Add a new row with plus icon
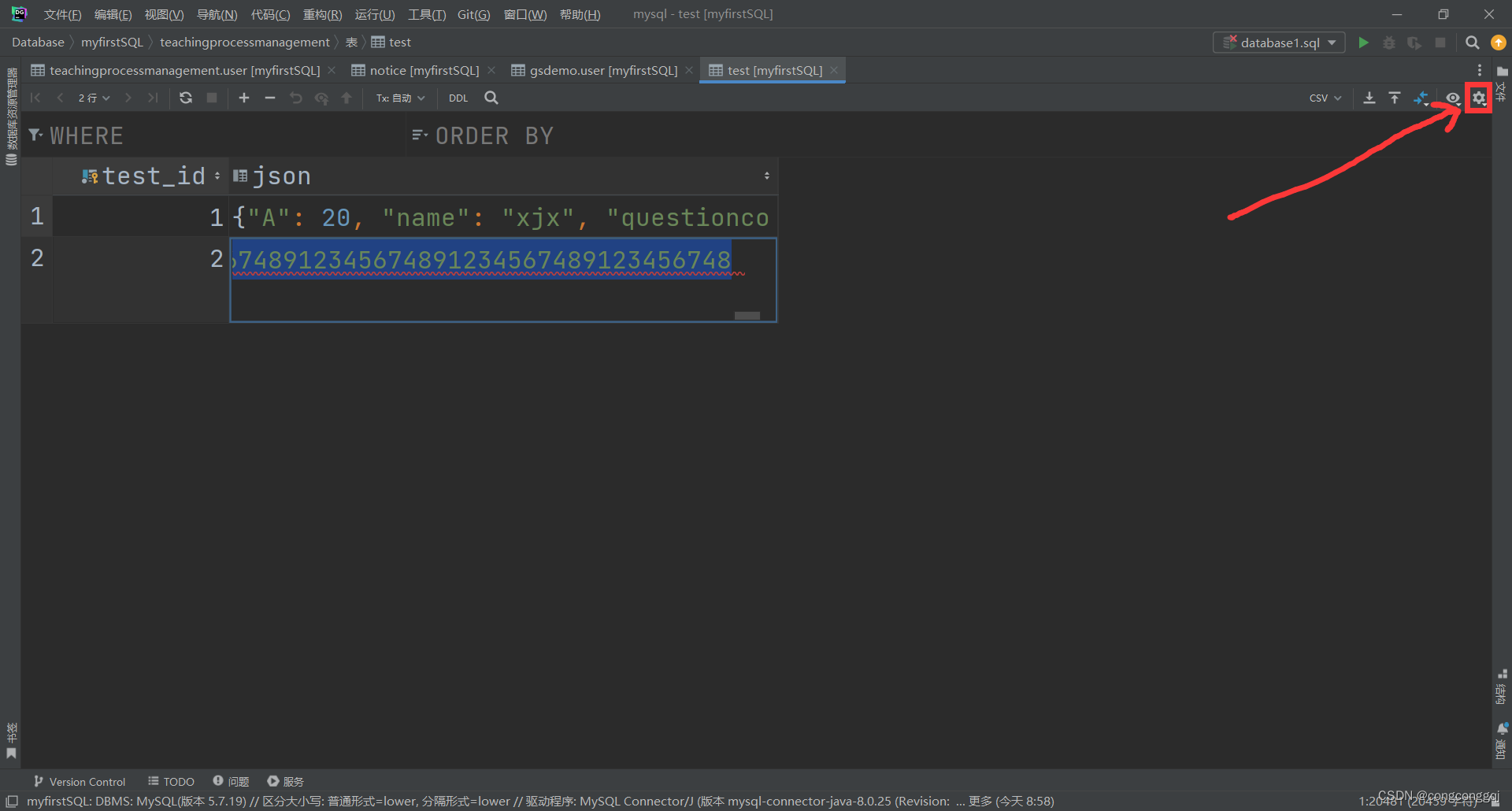The image size is (1512, 811). 244,98
